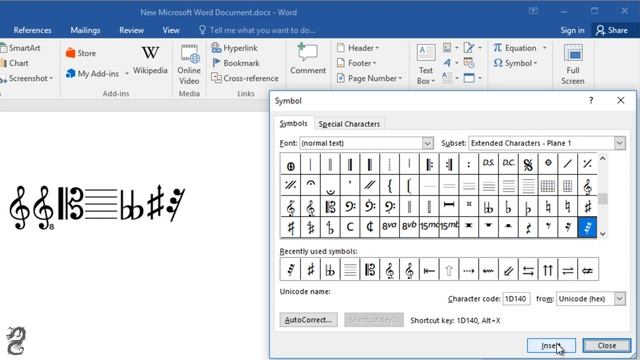Click the symbol grid scrollbar thumb
Screen dimensions: 640x360
(602, 199)
